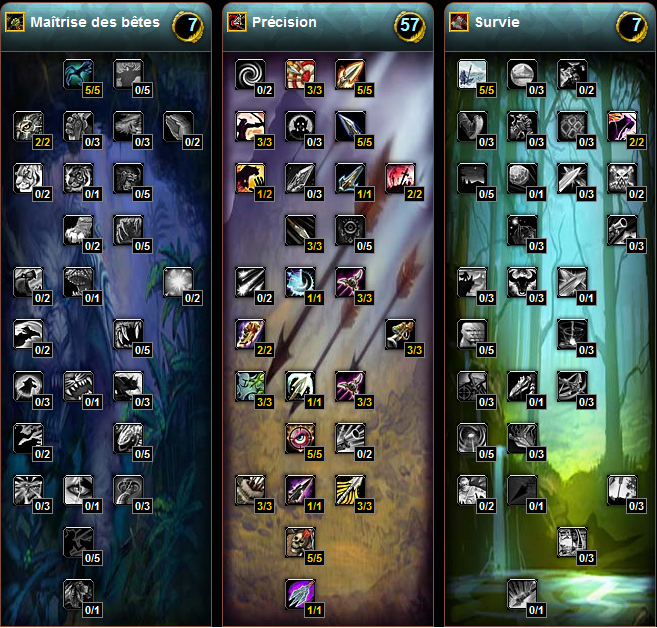Click the green raptor talent showing 5/5
The width and height of the screenshot is (657, 628).
[x=78, y=74]
